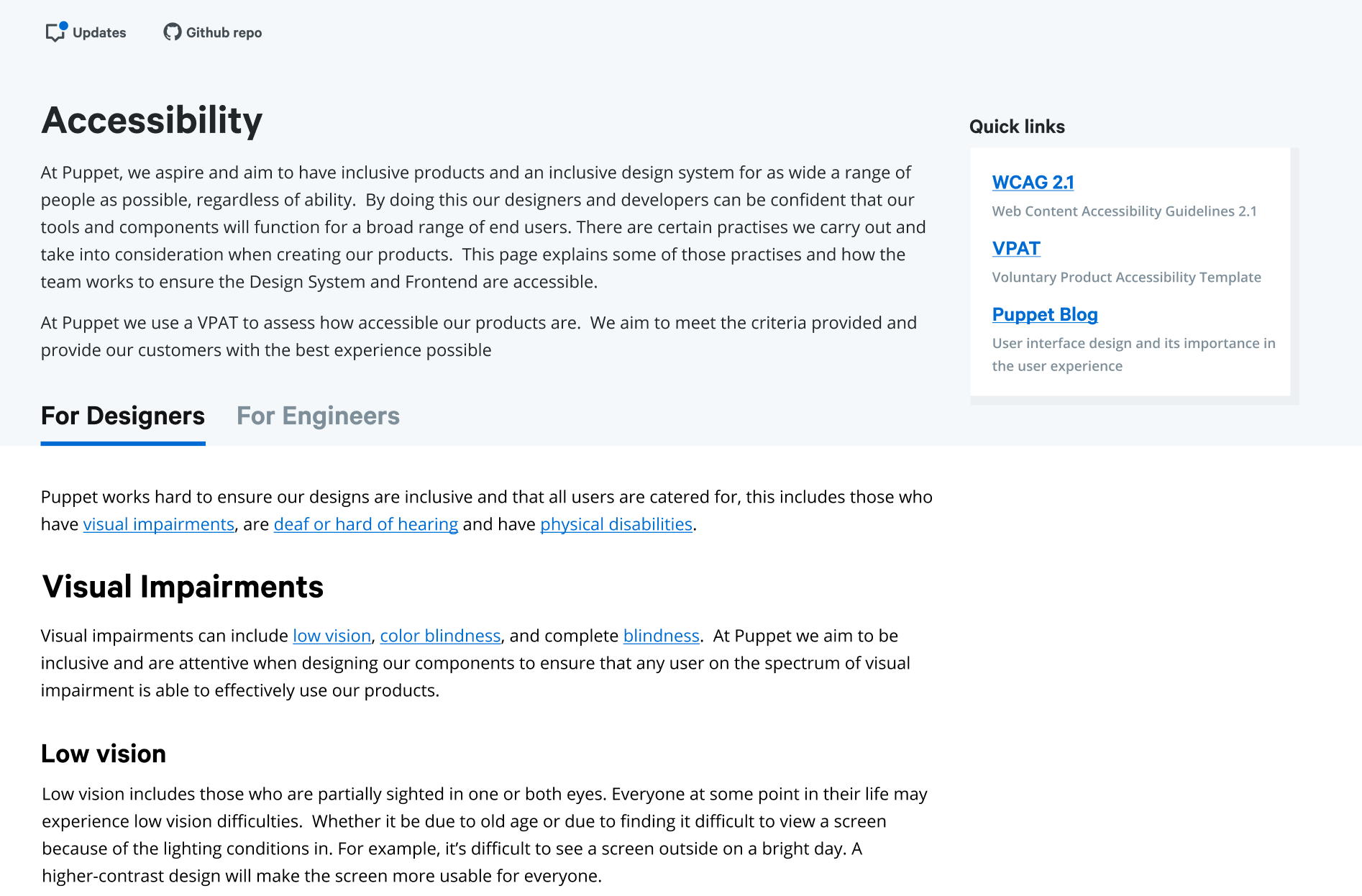Click the Accessibility page heading

(x=152, y=120)
